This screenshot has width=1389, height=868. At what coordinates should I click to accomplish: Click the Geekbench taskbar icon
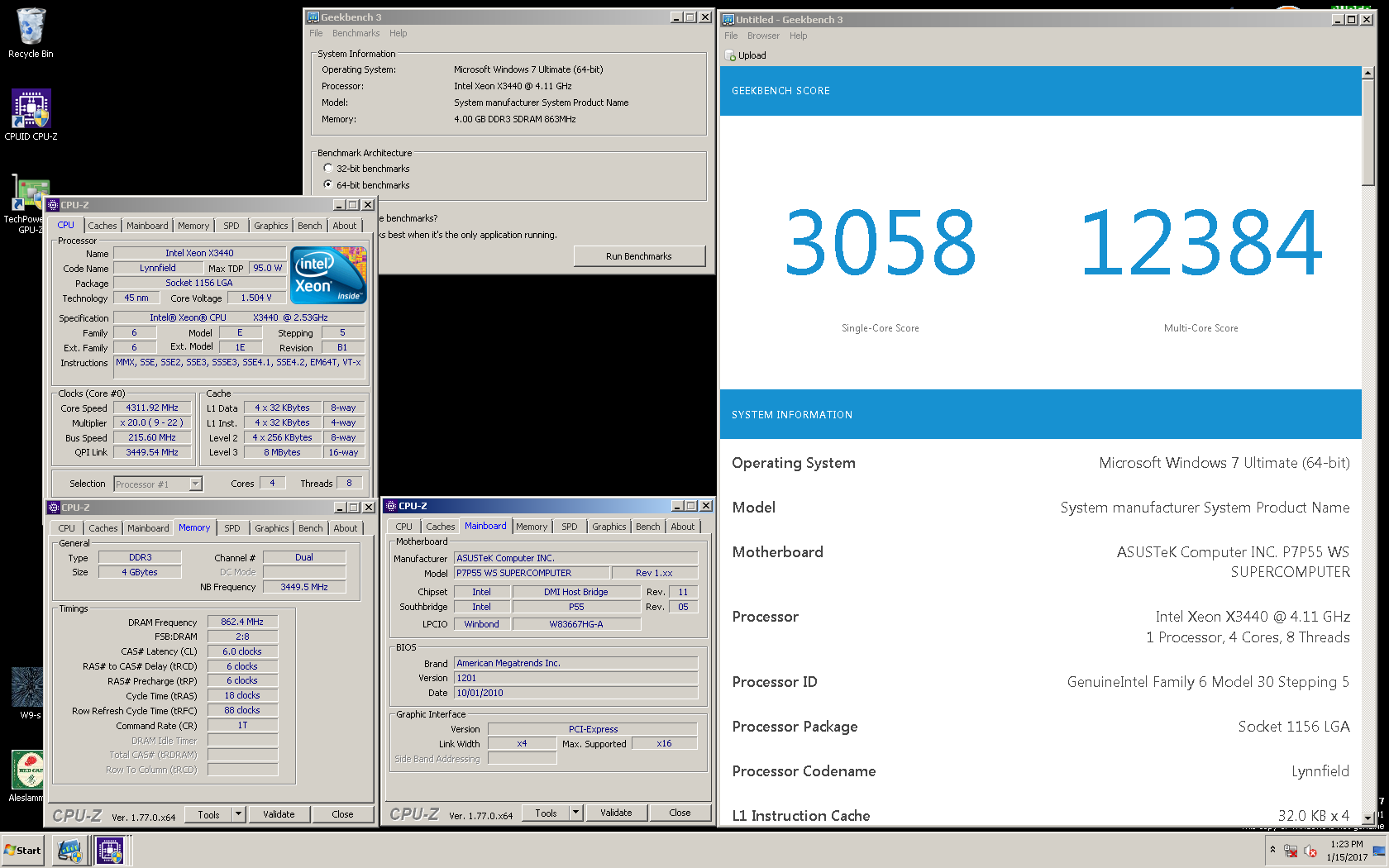69,850
